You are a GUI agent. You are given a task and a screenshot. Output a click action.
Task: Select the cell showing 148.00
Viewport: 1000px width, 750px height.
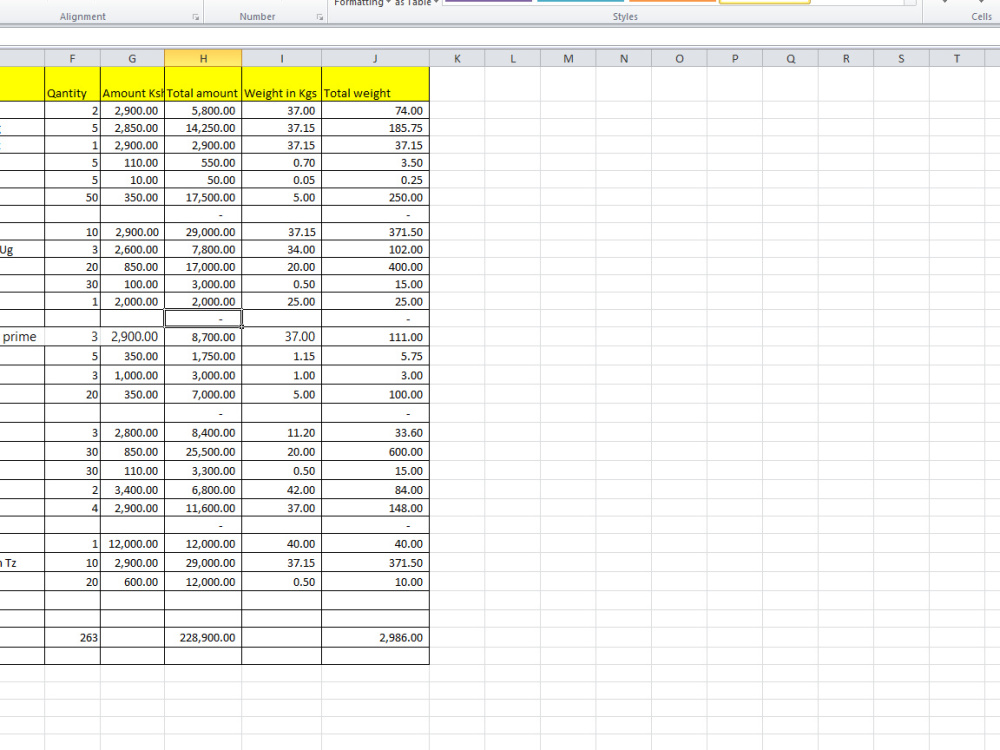click(375, 508)
